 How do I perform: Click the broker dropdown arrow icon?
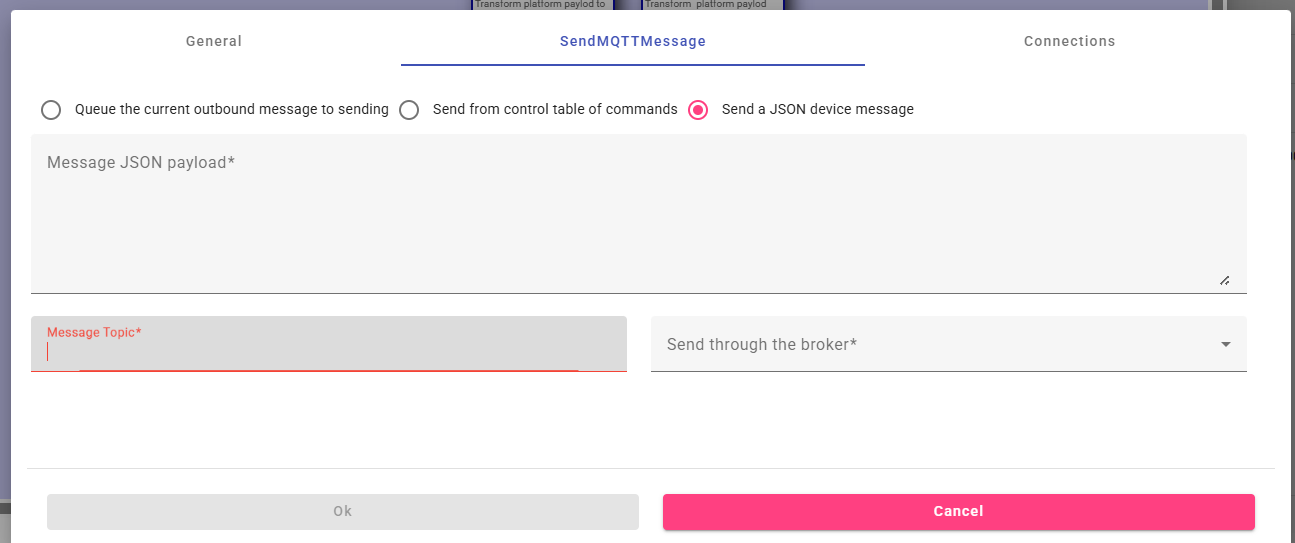1226,344
